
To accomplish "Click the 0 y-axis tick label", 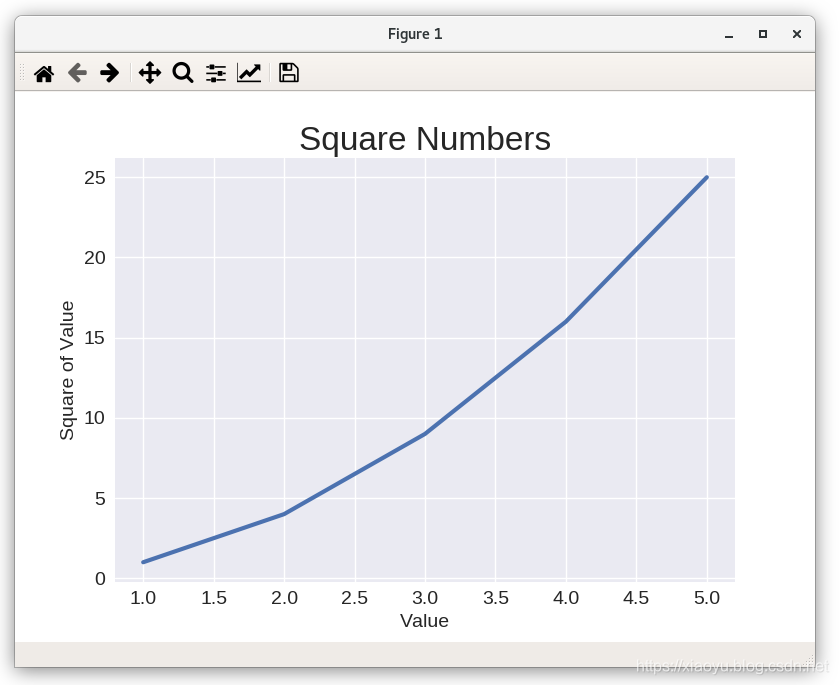I will coord(100,579).
